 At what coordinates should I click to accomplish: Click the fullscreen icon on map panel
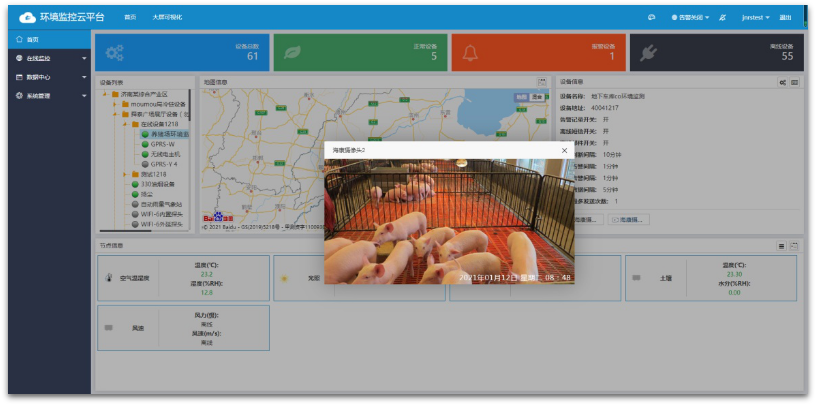(x=541, y=82)
